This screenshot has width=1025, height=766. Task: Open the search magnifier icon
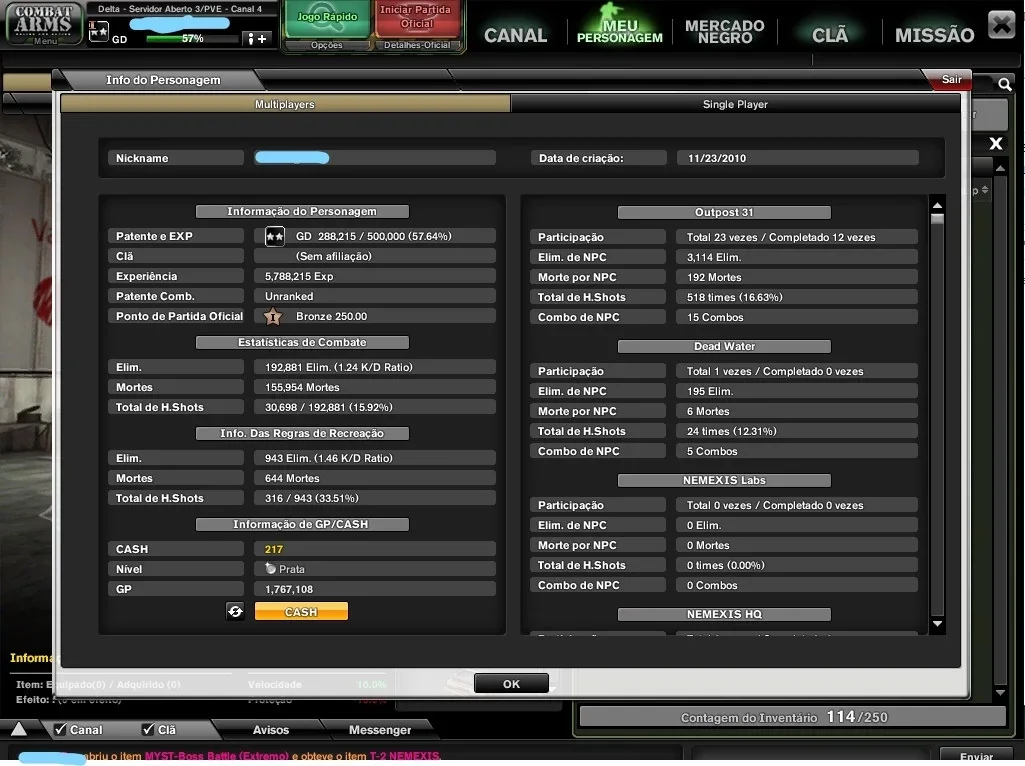click(1005, 84)
